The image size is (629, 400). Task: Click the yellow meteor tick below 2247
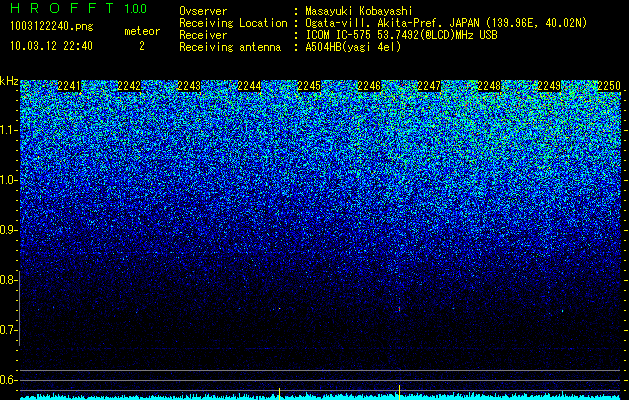click(399, 391)
